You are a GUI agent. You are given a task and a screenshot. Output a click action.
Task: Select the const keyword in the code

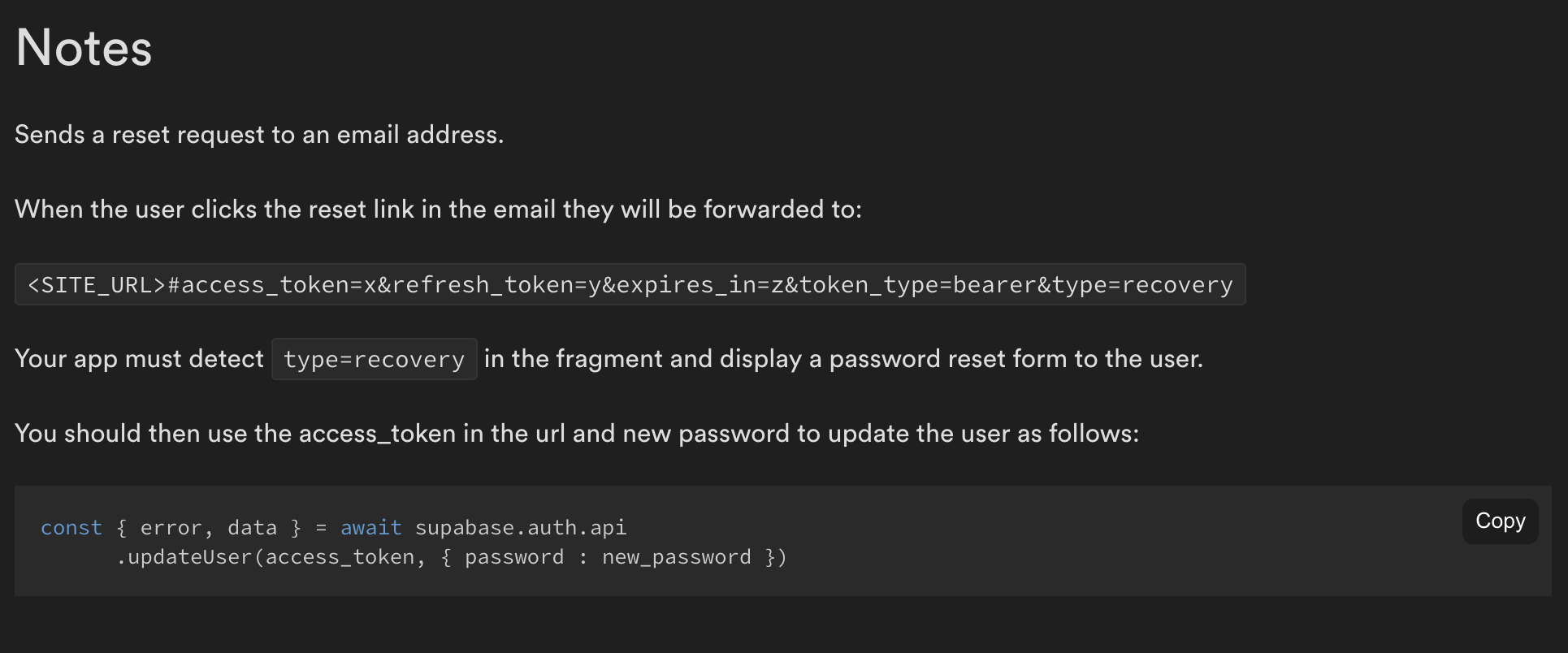coord(70,527)
